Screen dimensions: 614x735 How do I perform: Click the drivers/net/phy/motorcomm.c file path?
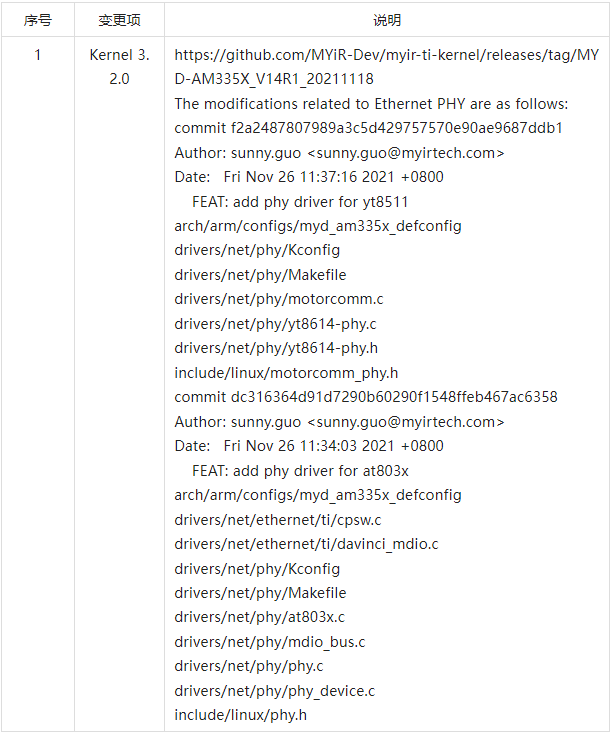point(279,299)
